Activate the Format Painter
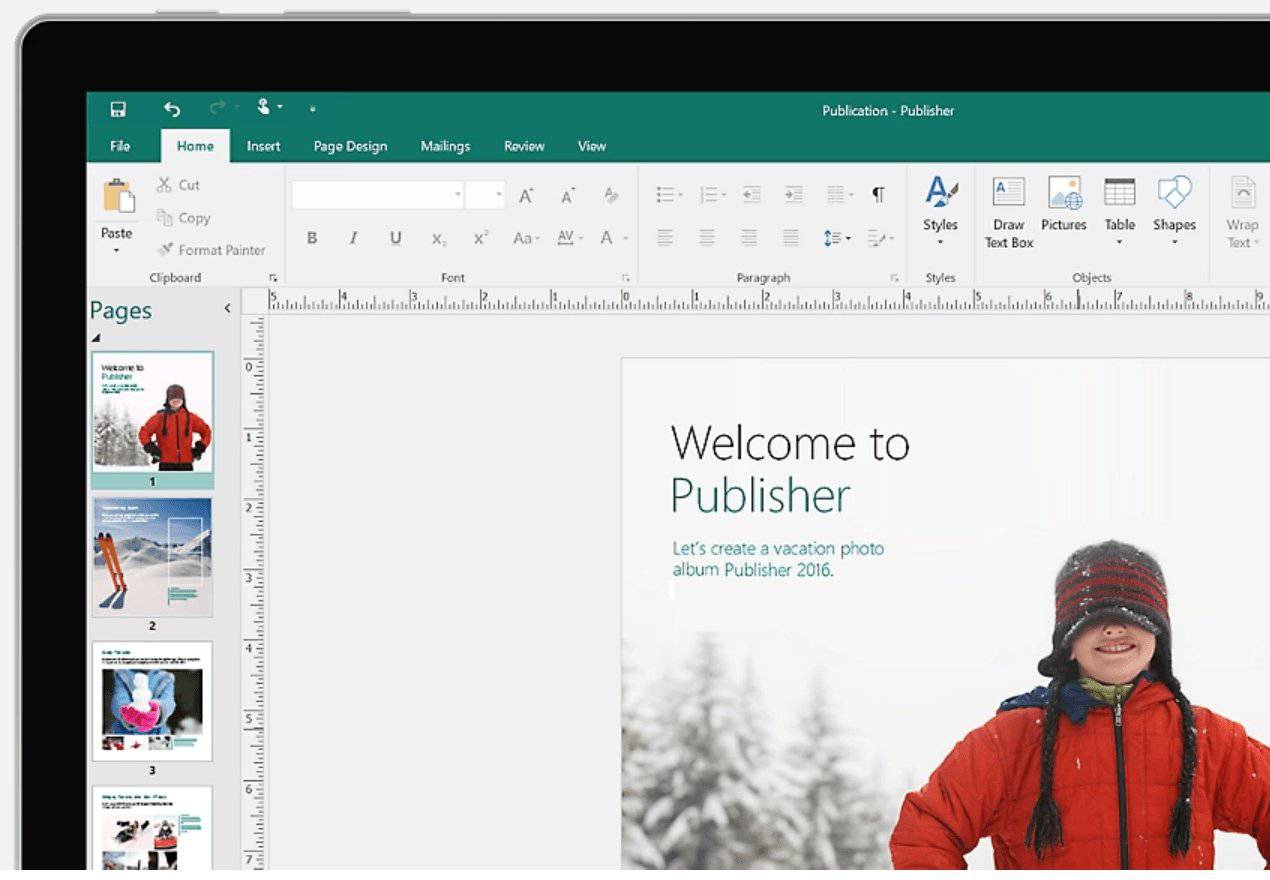Screen dimensions: 1270x880 (212, 250)
